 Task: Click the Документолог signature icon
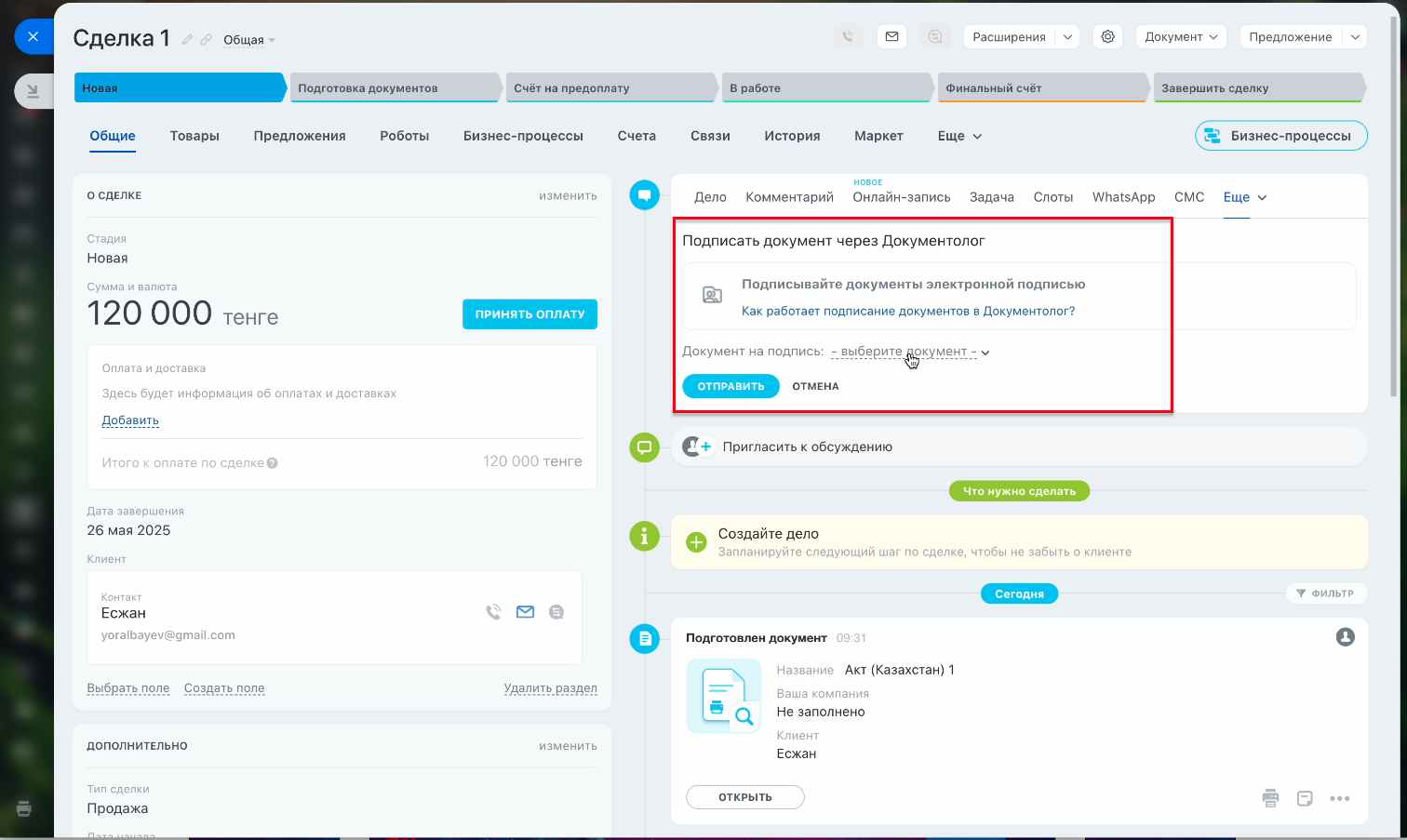[712, 295]
